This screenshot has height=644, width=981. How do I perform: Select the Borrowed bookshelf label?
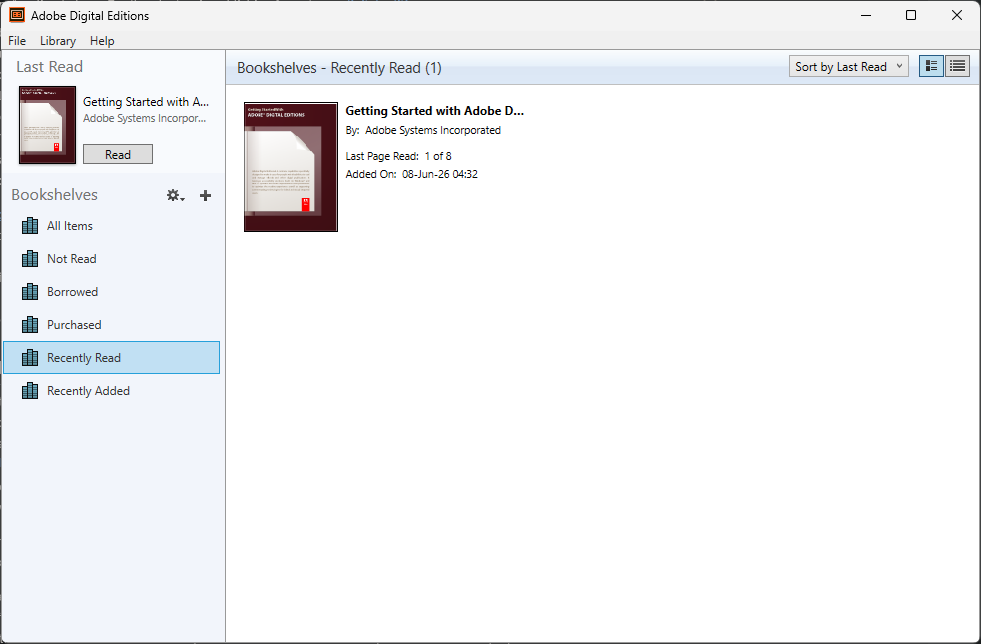(73, 292)
